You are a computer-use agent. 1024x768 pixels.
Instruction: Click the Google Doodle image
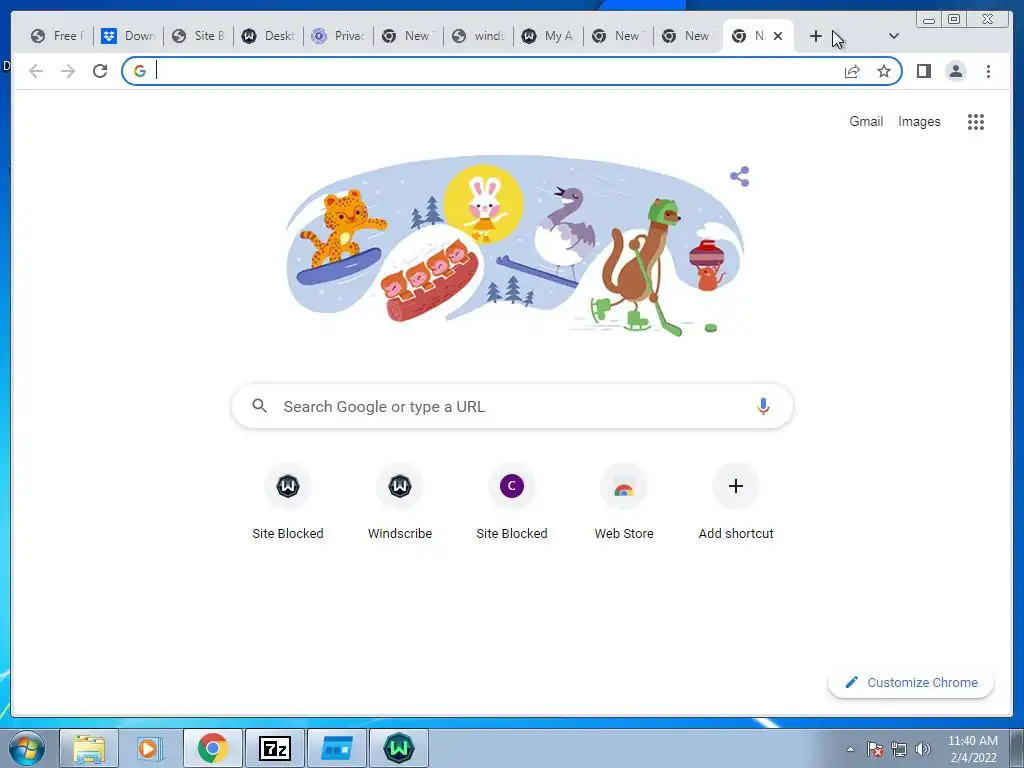[515, 247]
